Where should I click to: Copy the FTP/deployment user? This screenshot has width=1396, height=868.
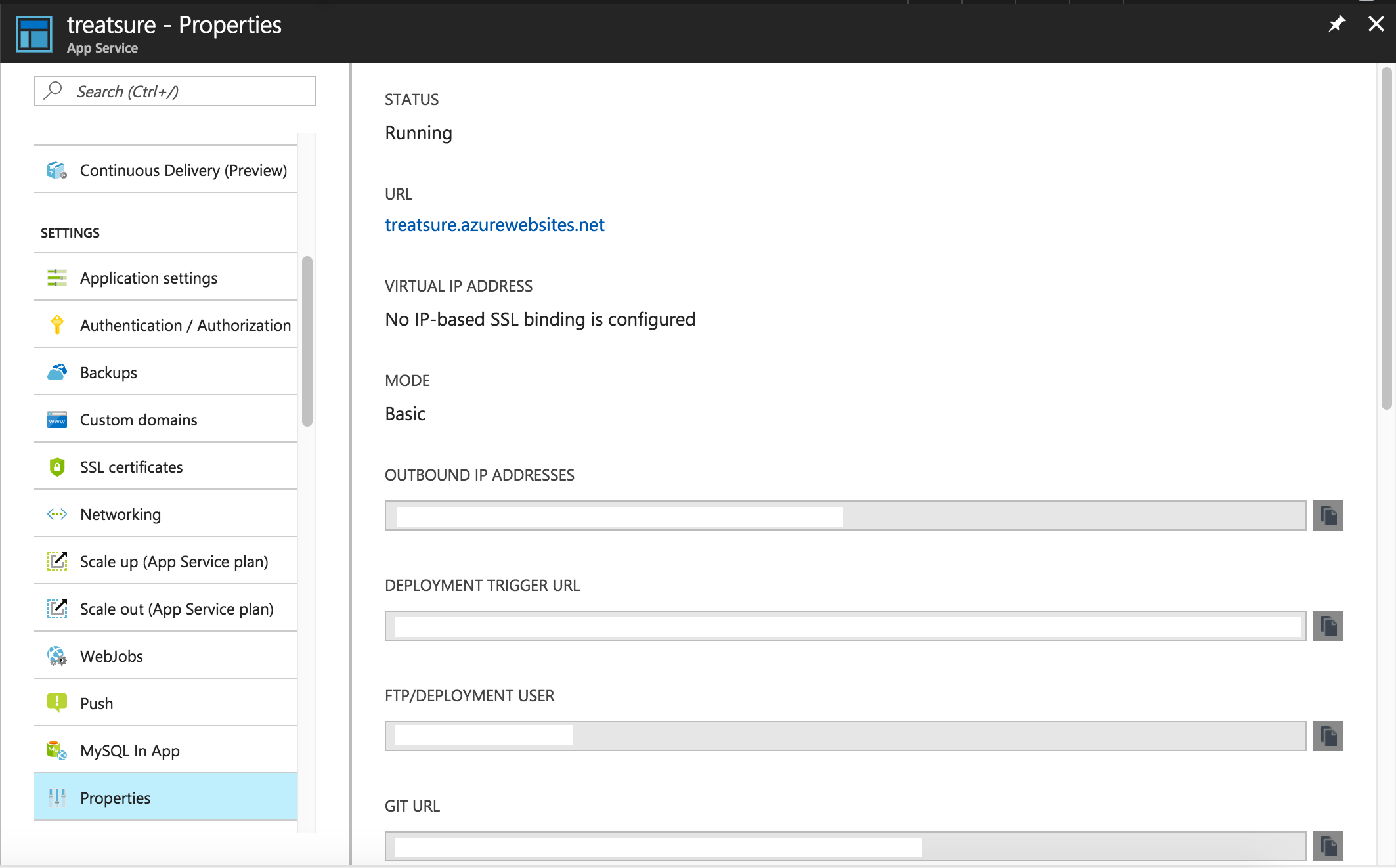tap(1328, 736)
